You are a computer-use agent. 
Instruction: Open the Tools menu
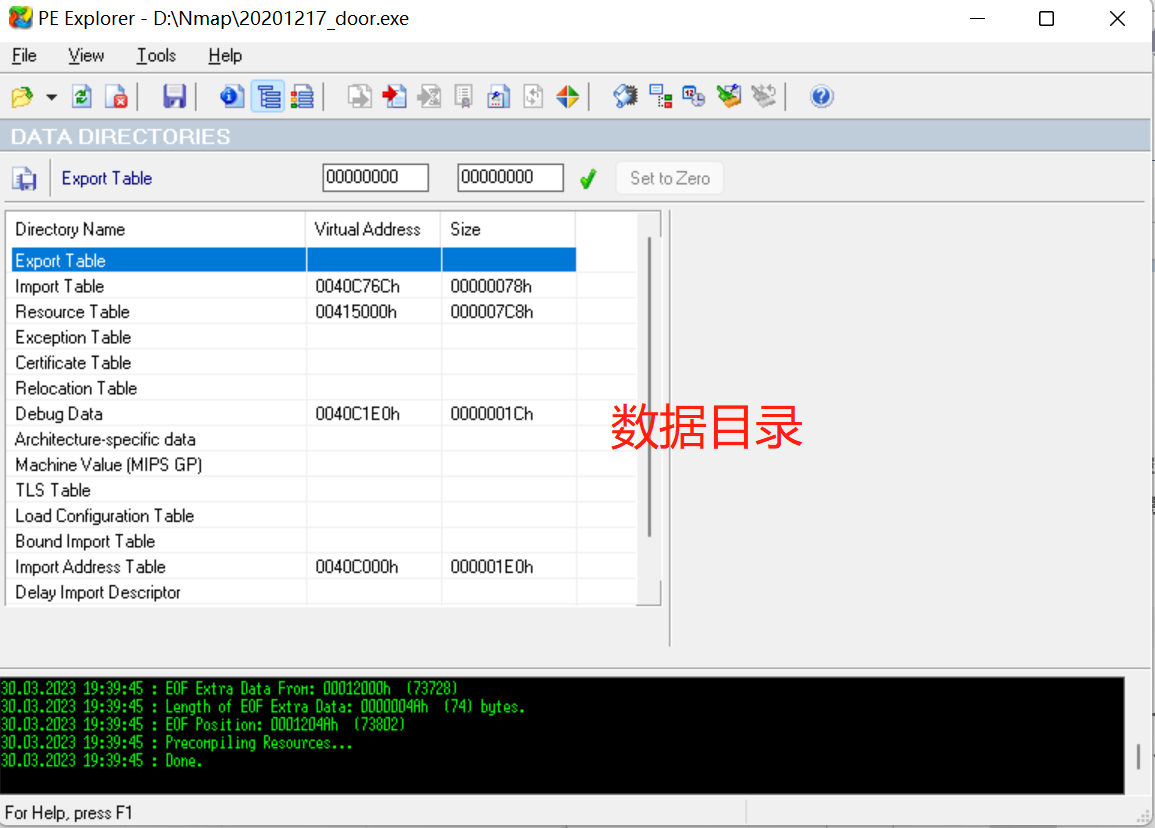point(156,56)
